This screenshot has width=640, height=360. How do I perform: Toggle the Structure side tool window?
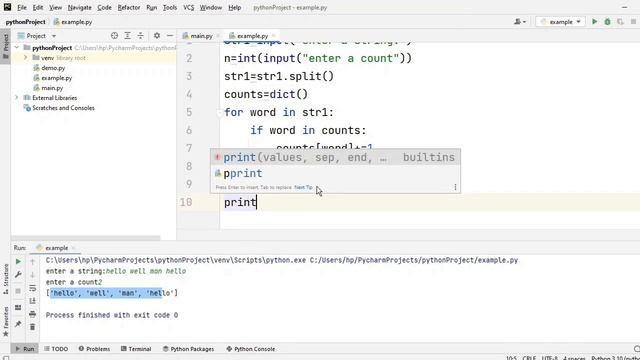[5, 279]
